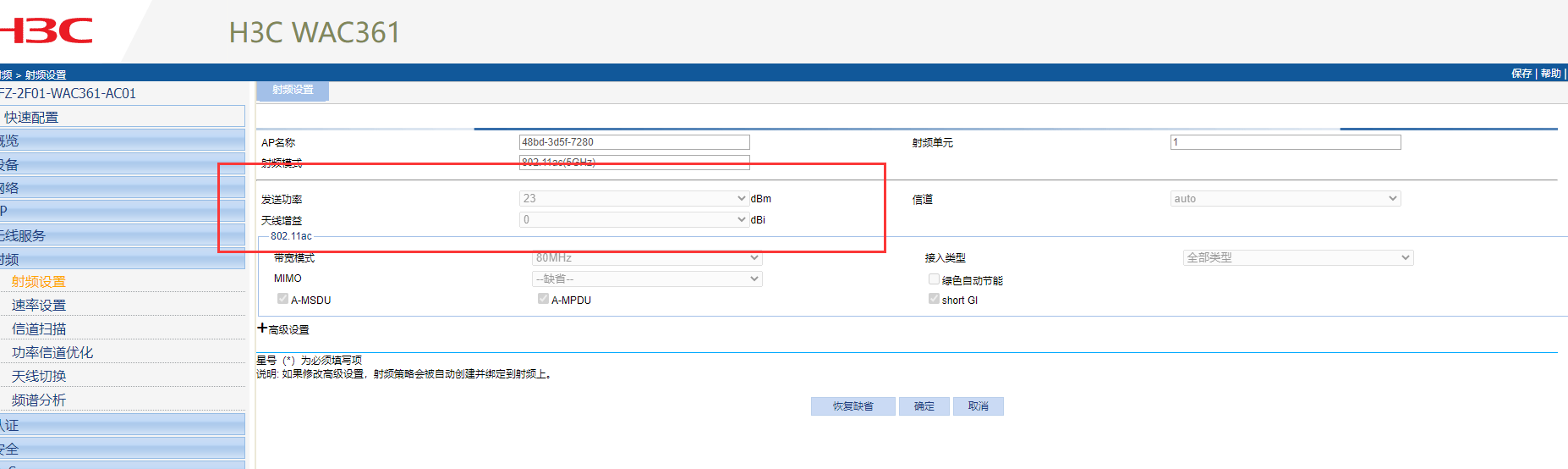Switch to the 射频设置 tab
This screenshot has width=1568, height=469.
[293, 90]
